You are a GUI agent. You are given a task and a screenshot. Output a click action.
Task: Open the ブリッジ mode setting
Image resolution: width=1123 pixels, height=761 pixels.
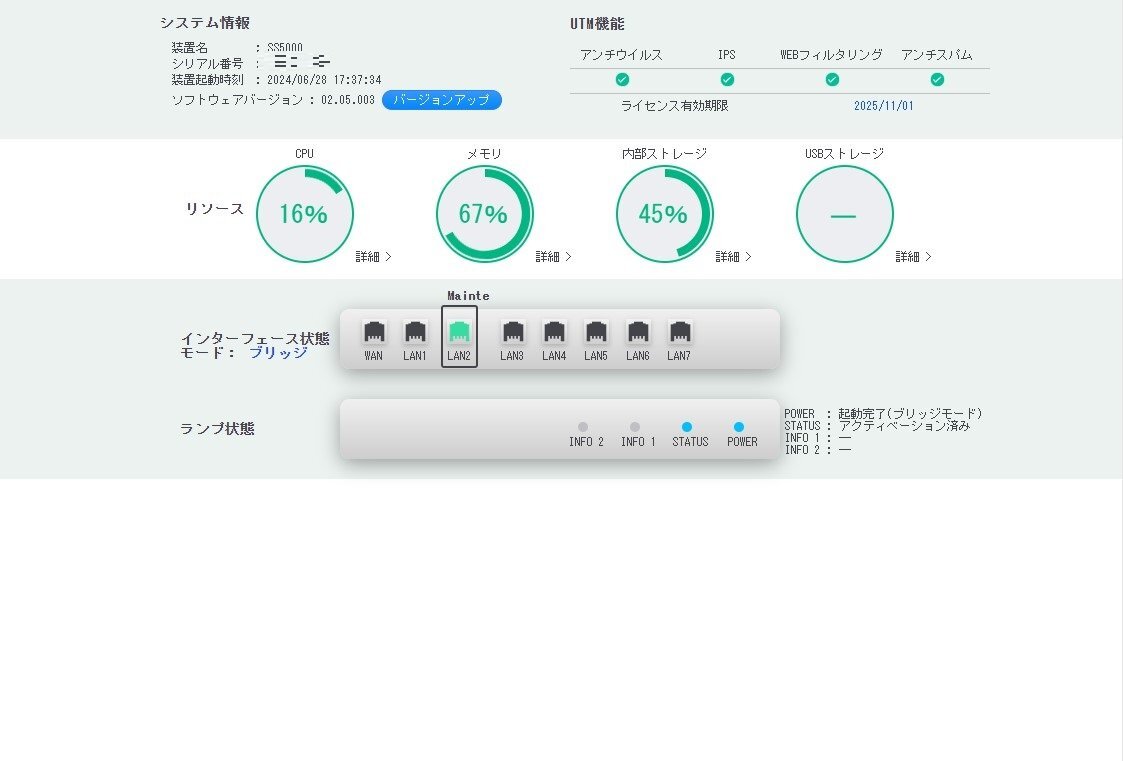click(281, 353)
